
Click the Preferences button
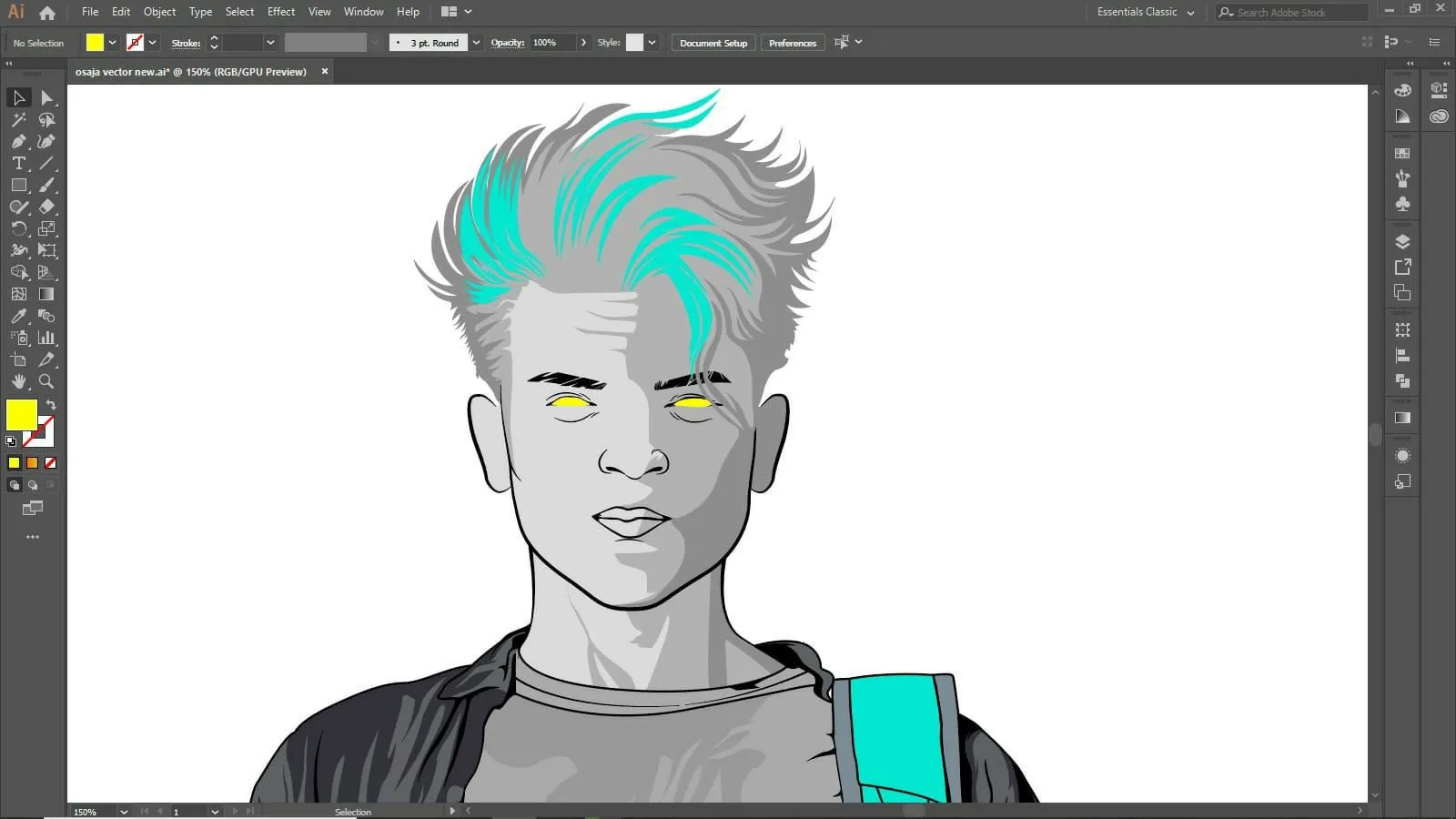[x=792, y=43]
